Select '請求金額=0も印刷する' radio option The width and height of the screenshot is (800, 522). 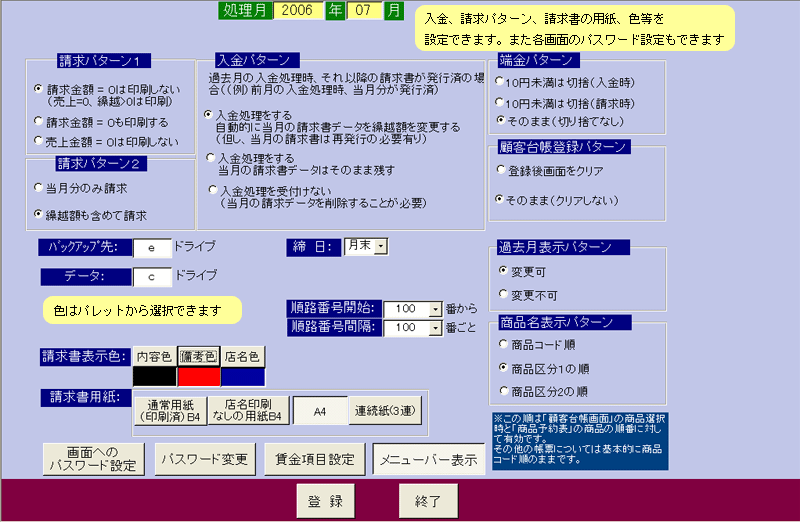(38, 121)
